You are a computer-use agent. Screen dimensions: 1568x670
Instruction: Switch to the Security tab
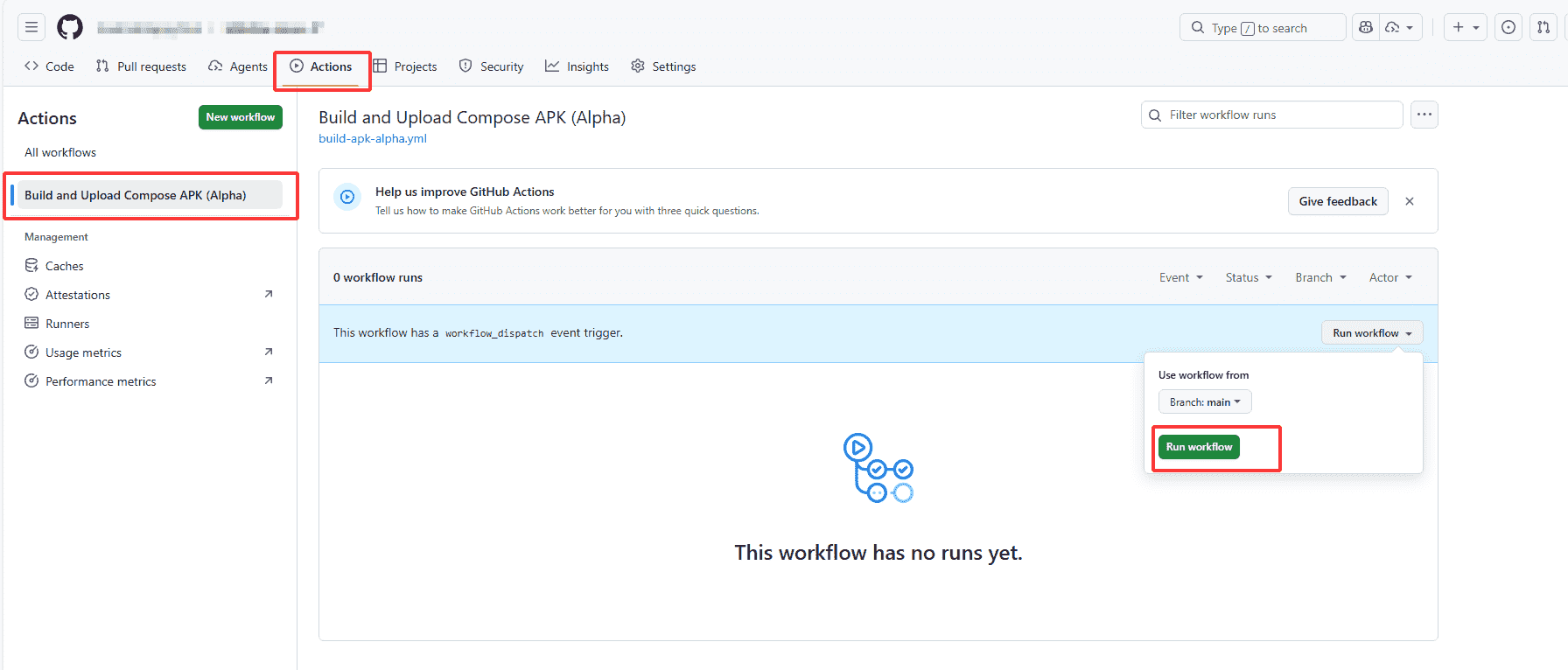point(492,66)
